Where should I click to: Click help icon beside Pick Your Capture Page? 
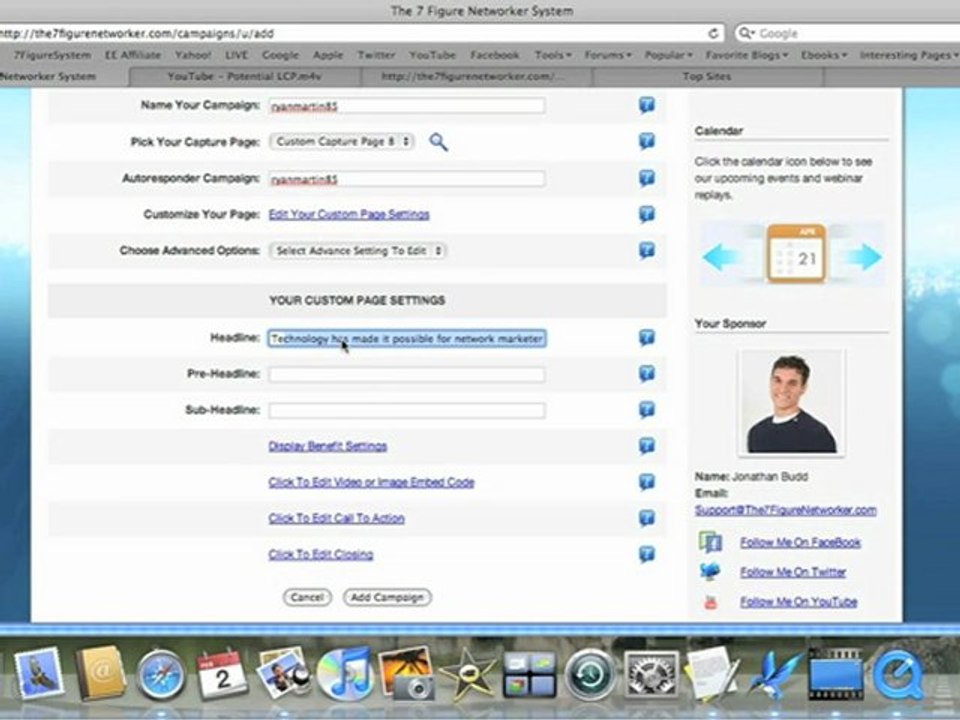coord(647,141)
